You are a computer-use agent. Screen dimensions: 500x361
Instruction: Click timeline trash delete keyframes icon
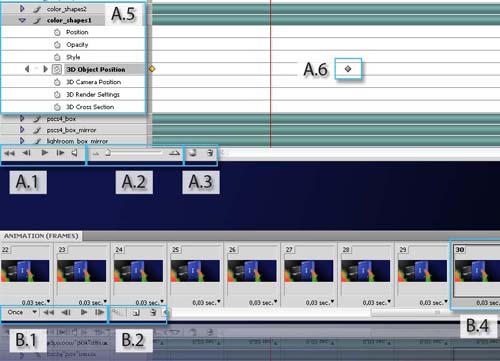point(210,153)
